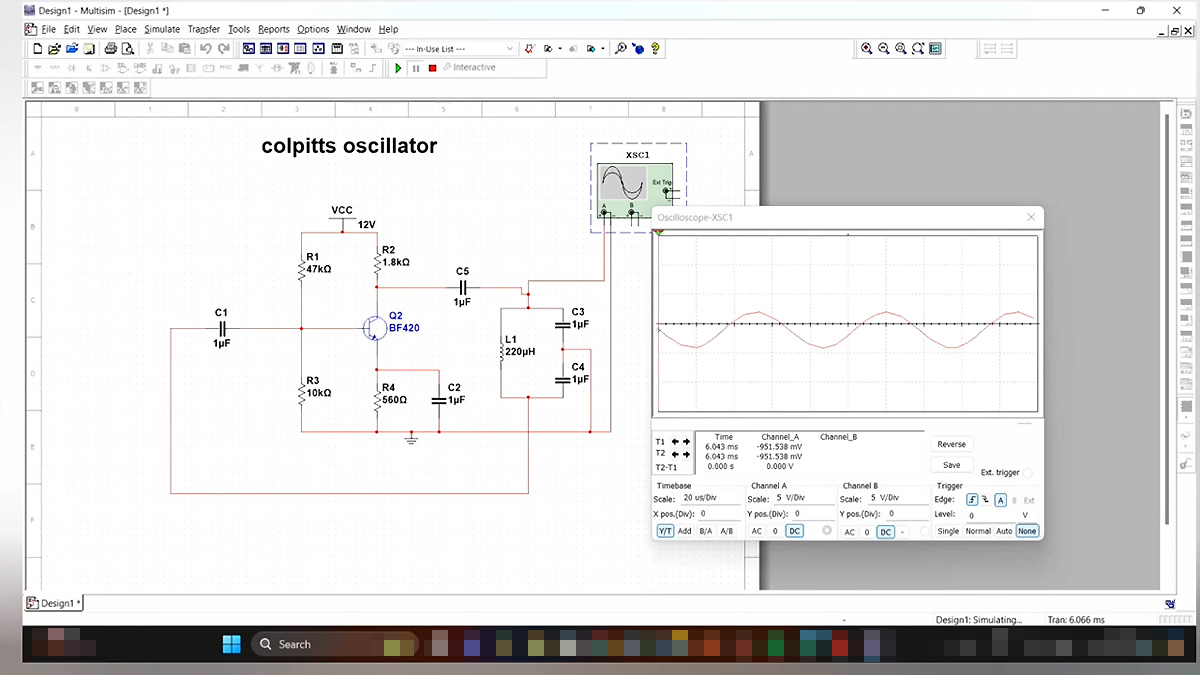Viewport: 1200px width, 675px height.
Task: Click the Help question mark icon
Action: coord(656,48)
